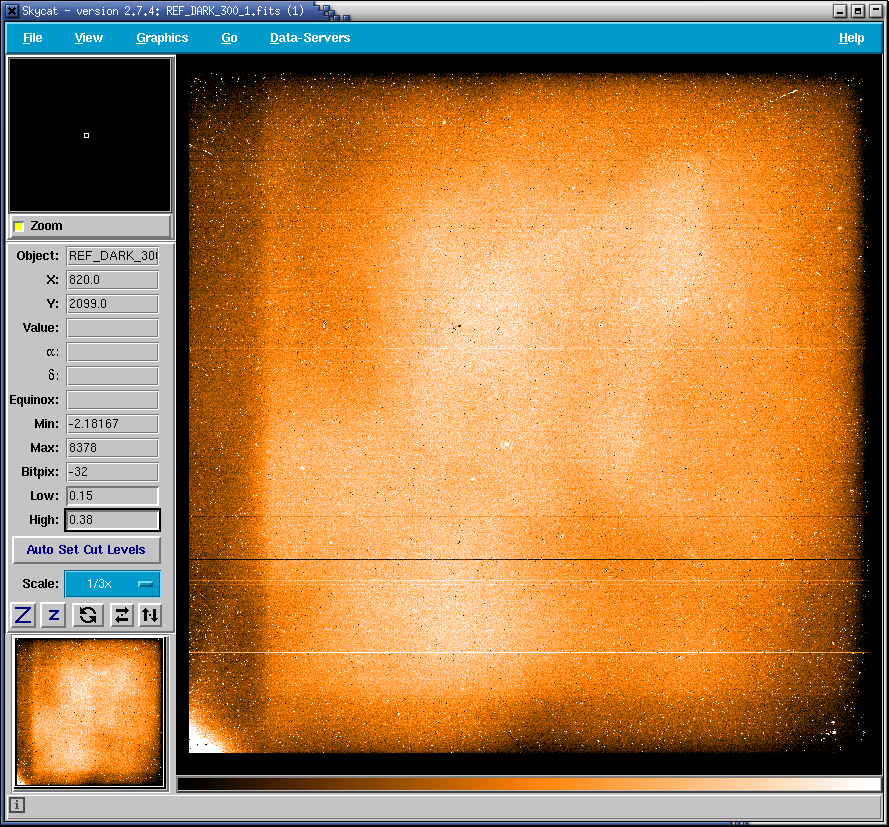Open the Graphics menu
889x827 pixels.
(x=162, y=38)
